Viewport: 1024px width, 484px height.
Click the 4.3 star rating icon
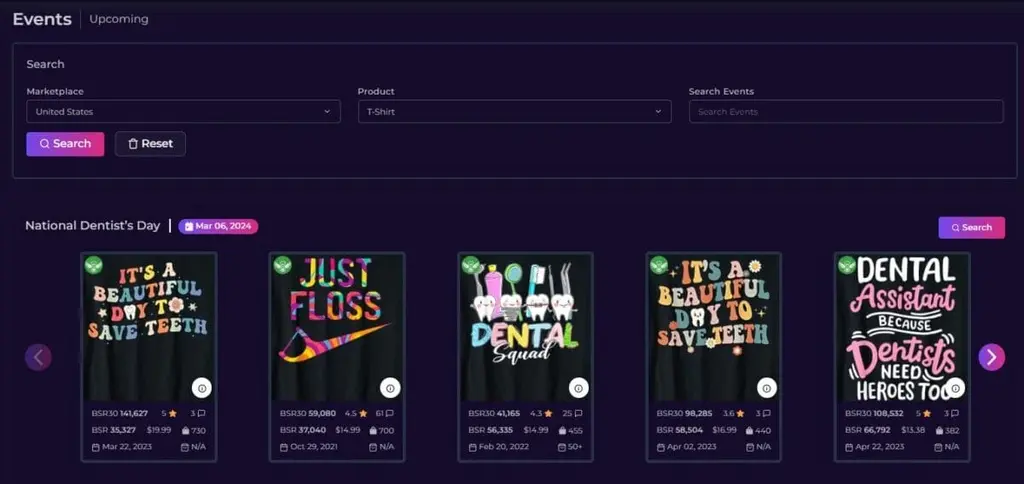549,413
